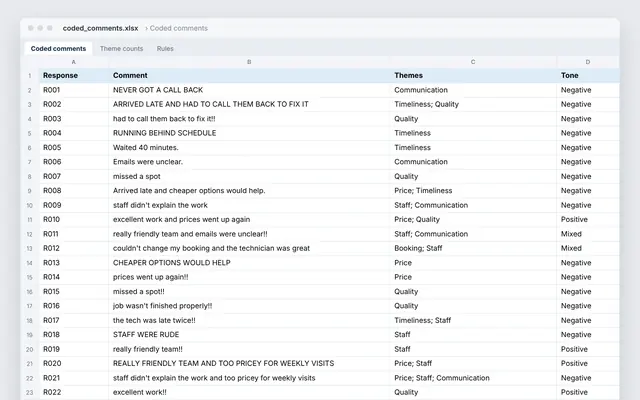The width and height of the screenshot is (640, 400).
Task: Select cell R022
Action: (x=74, y=392)
